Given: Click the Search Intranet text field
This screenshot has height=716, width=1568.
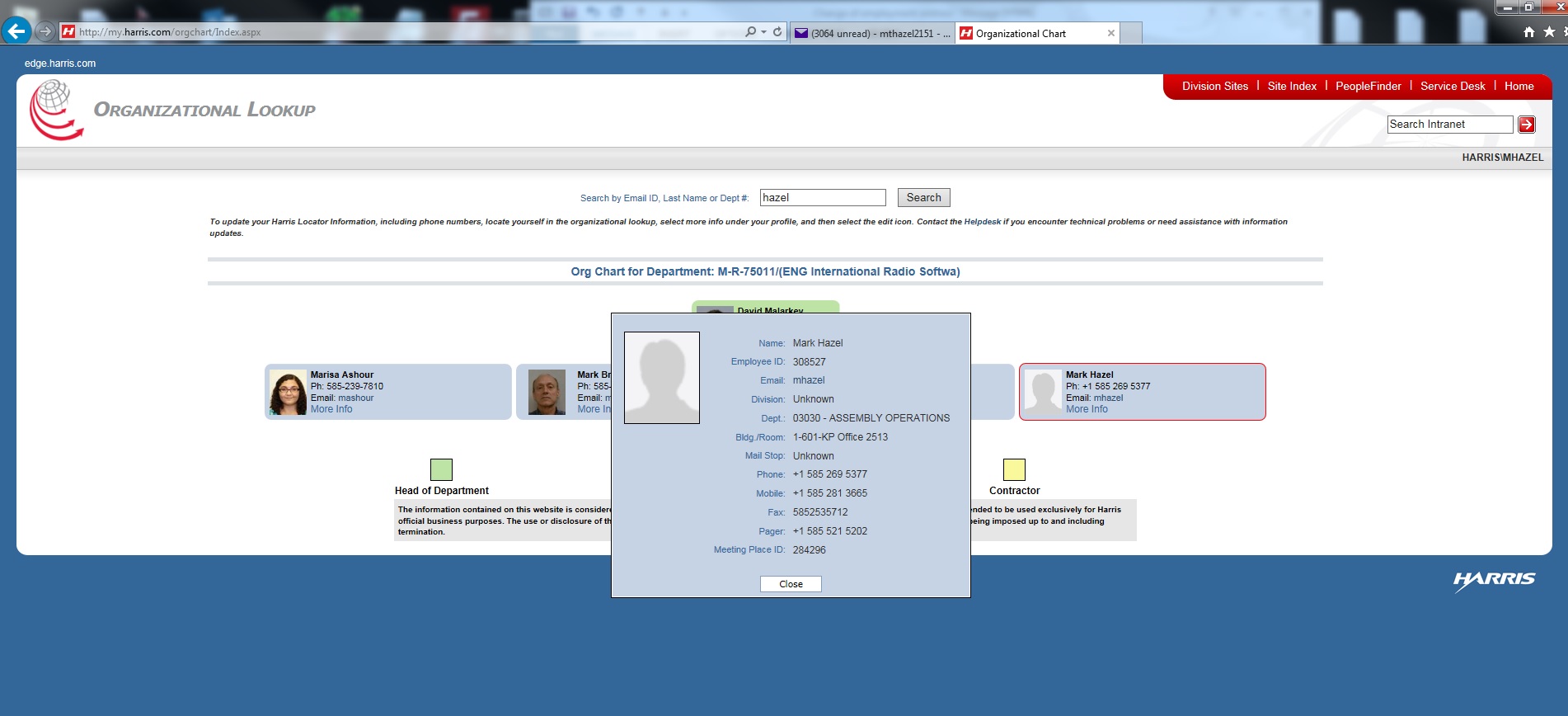Looking at the screenshot, I should pos(1450,125).
